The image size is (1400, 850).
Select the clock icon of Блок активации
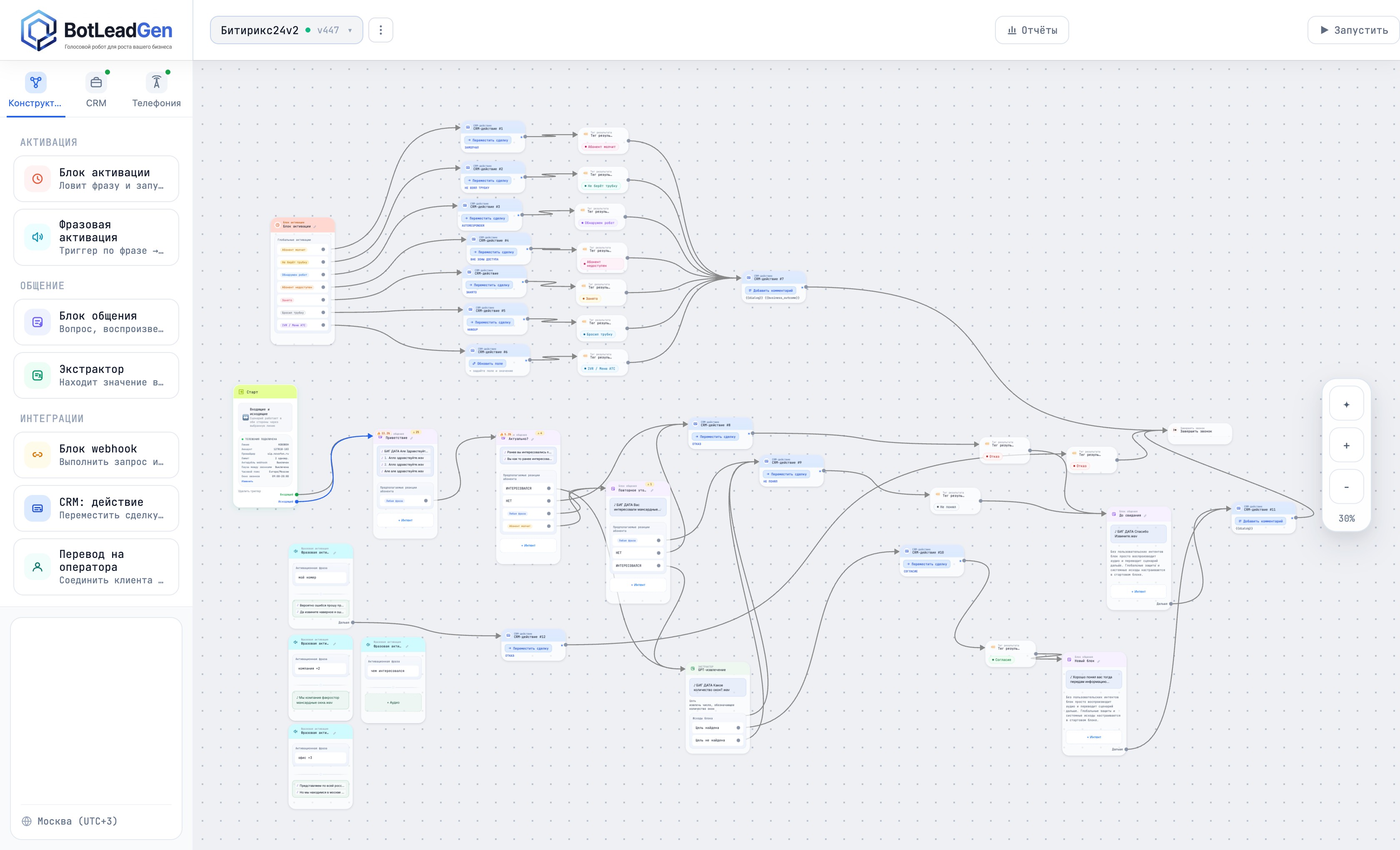pos(37,179)
